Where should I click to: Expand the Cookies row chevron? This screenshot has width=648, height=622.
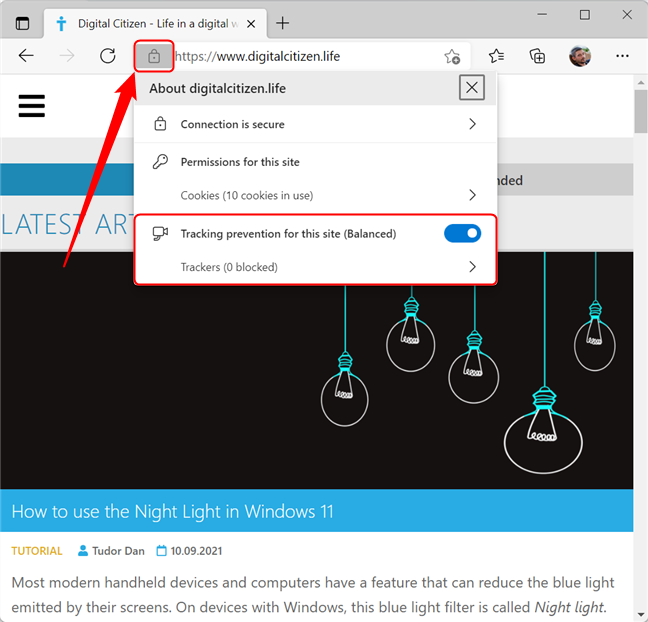(x=472, y=195)
